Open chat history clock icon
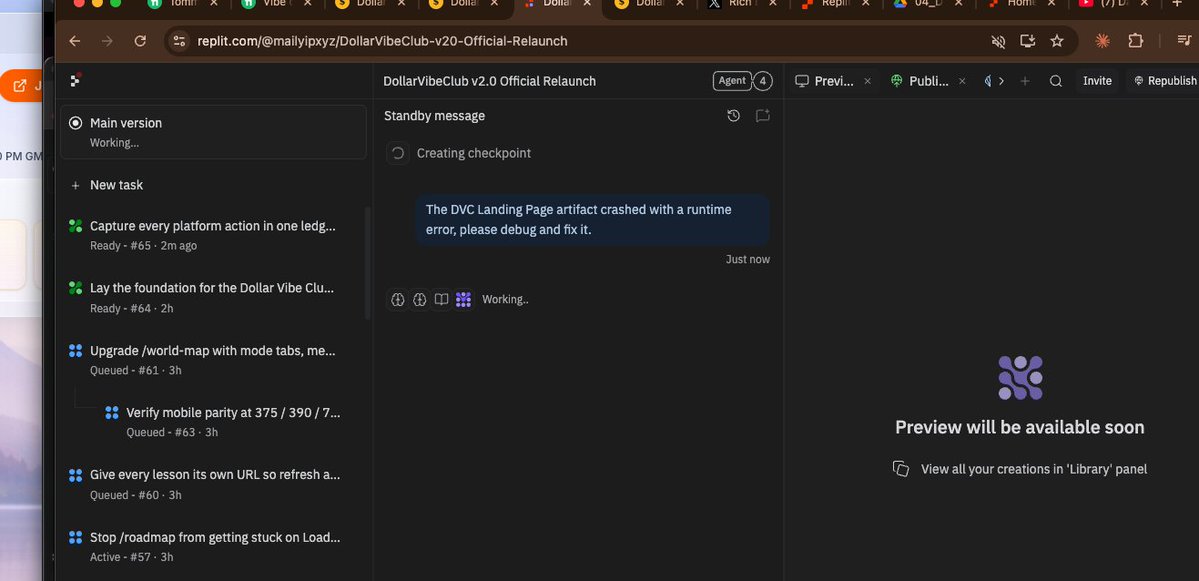The width and height of the screenshot is (1199, 581). (x=733, y=116)
